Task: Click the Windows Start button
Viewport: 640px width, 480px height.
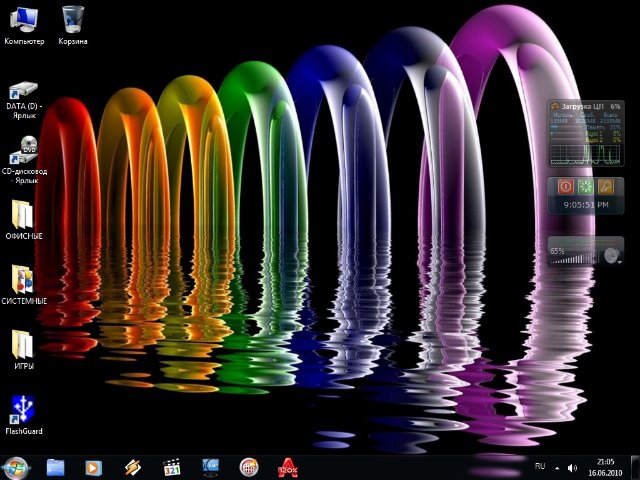Action: coord(17,467)
